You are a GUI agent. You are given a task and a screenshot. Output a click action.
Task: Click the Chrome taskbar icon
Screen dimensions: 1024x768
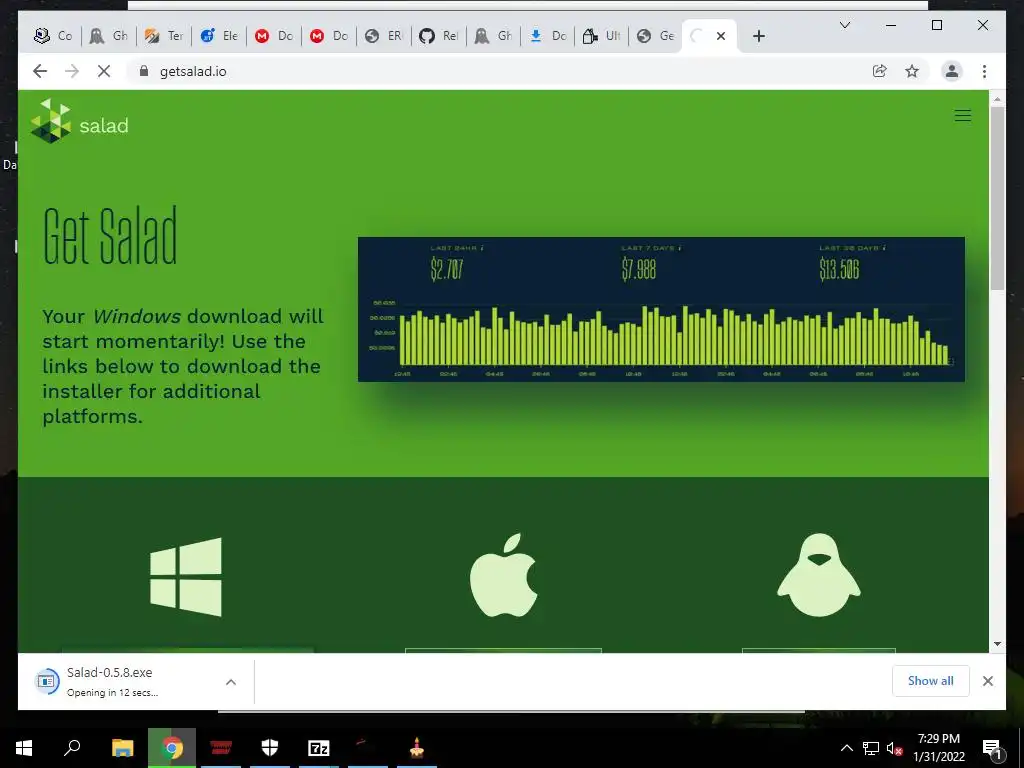pos(172,748)
